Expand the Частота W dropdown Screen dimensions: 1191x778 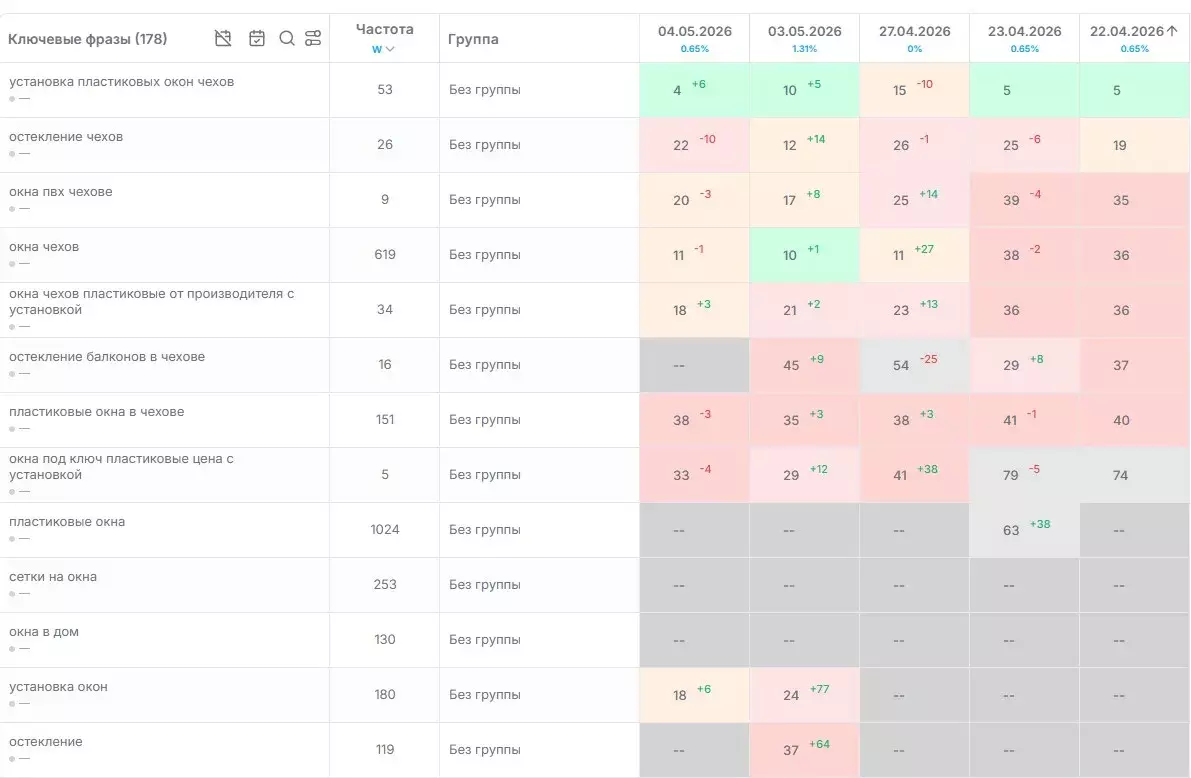click(x=384, y=49)
